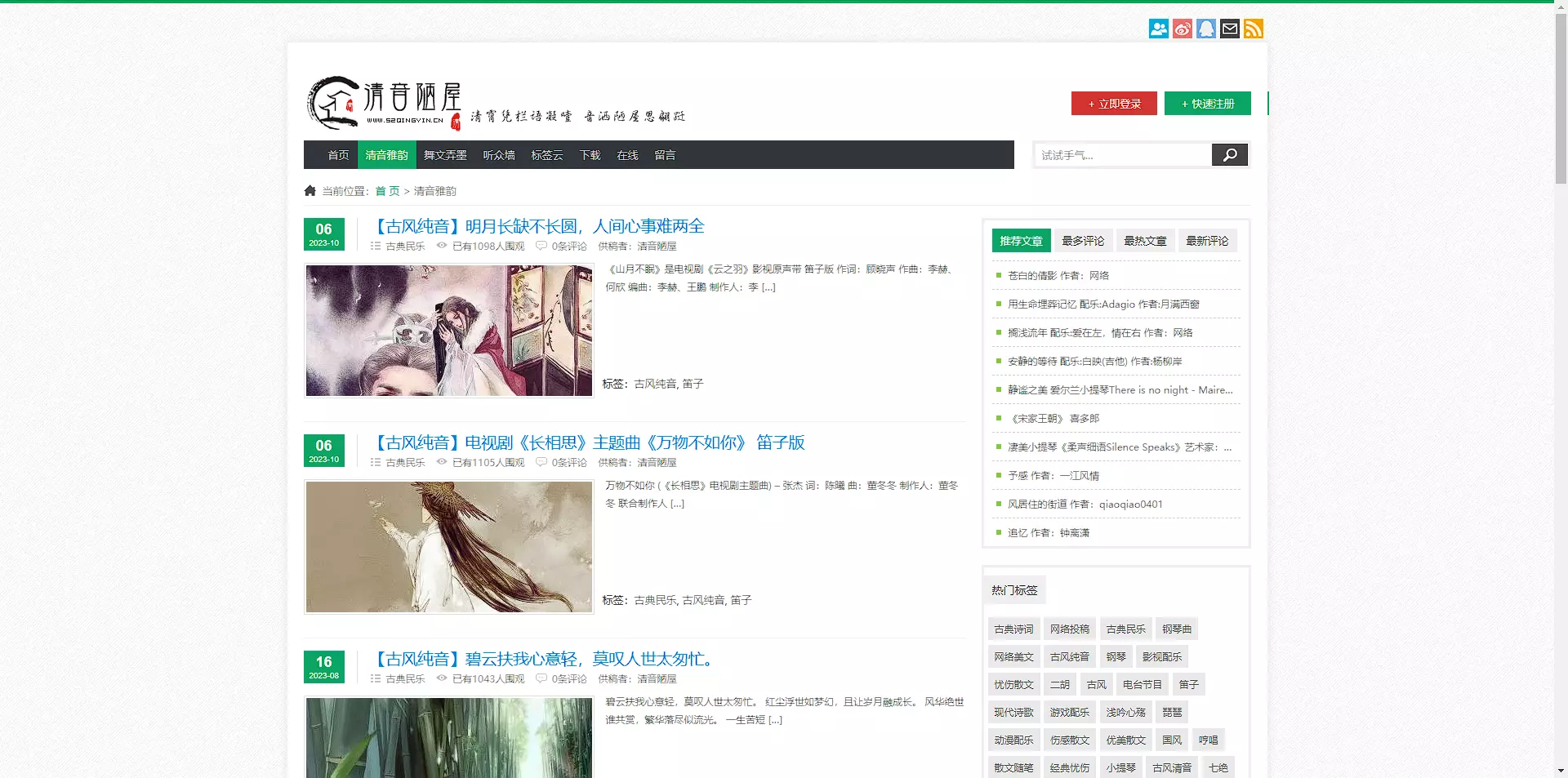The width and height of the screenshot is (1568, 778).
Task: Open the email envelope icon
Action: [x=1230, y=29]
